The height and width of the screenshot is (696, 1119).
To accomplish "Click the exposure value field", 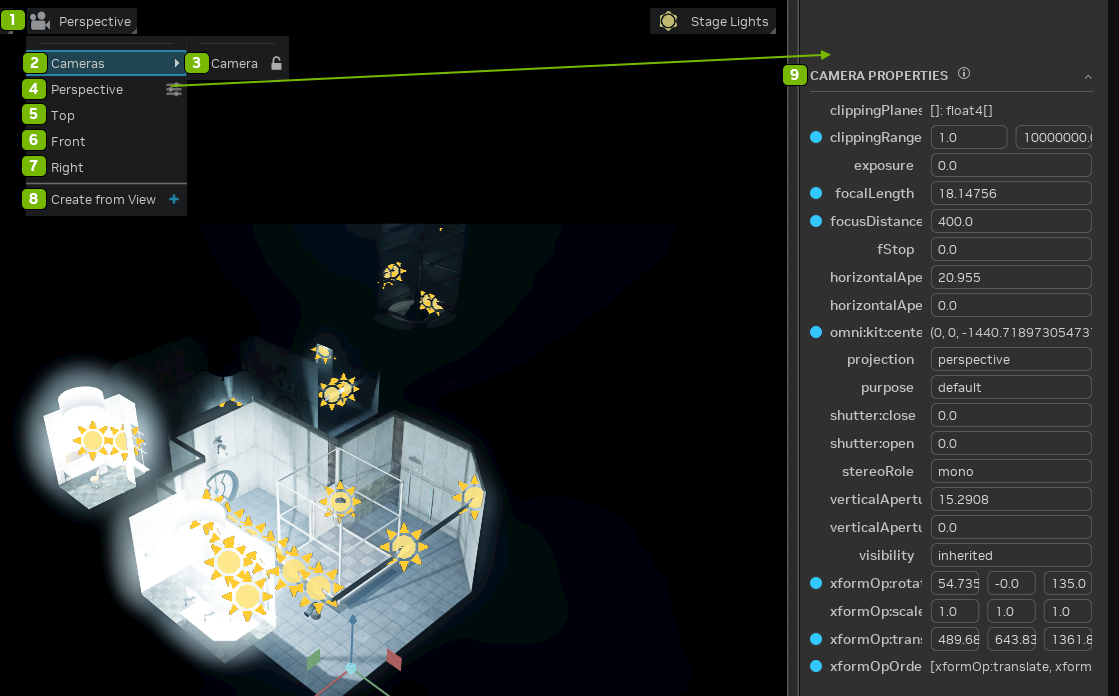I will click(1010, 165).
